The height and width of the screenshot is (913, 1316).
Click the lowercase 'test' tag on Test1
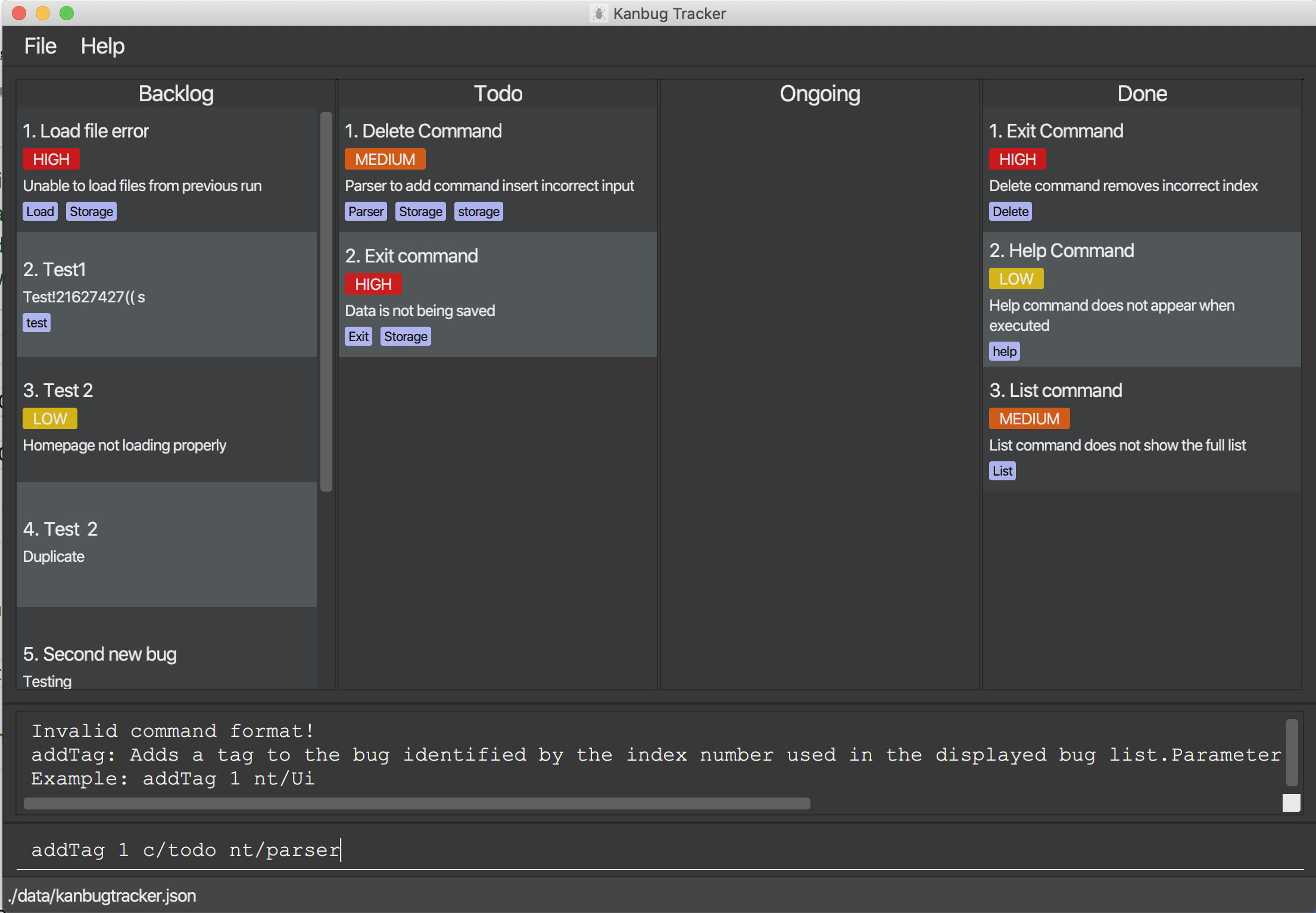(x=37, y=323)
